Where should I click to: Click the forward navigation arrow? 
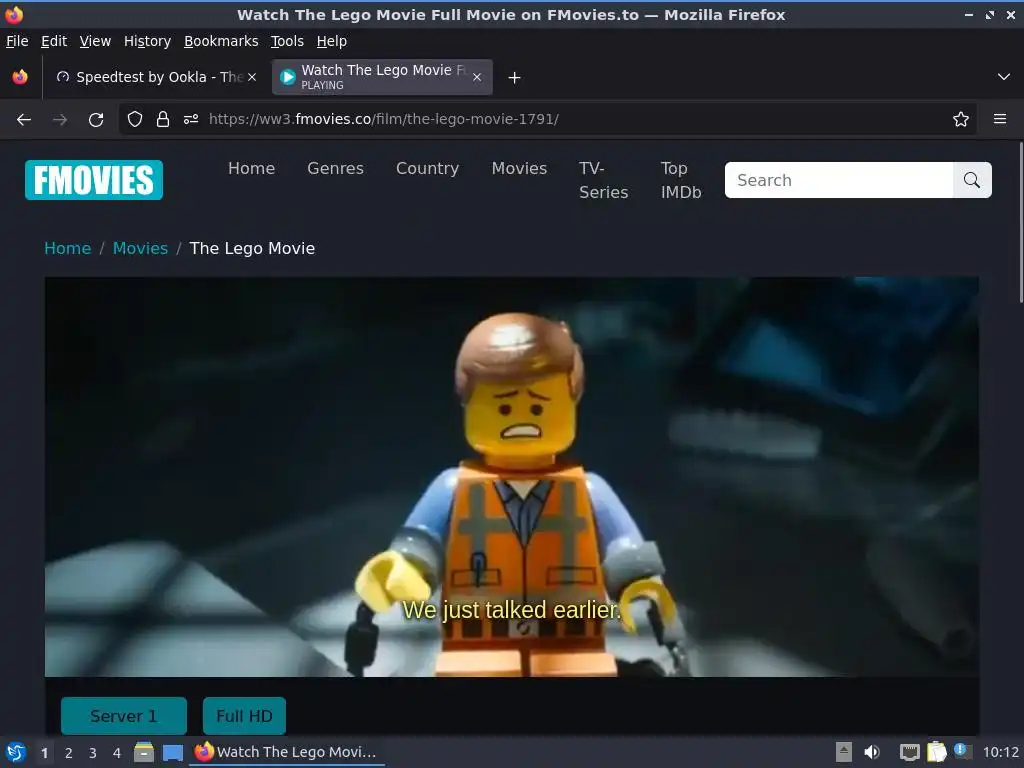pyautogui.click(x=60, y=120)
